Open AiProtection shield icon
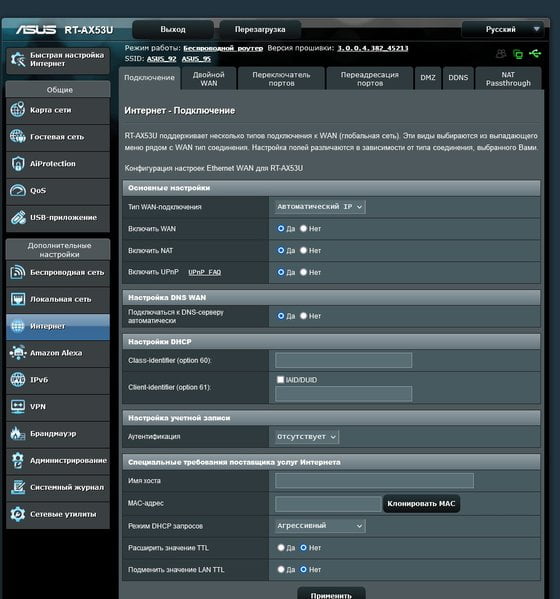Image resolution: width=560 pixels, height=599 pixels. pos(18,164)
